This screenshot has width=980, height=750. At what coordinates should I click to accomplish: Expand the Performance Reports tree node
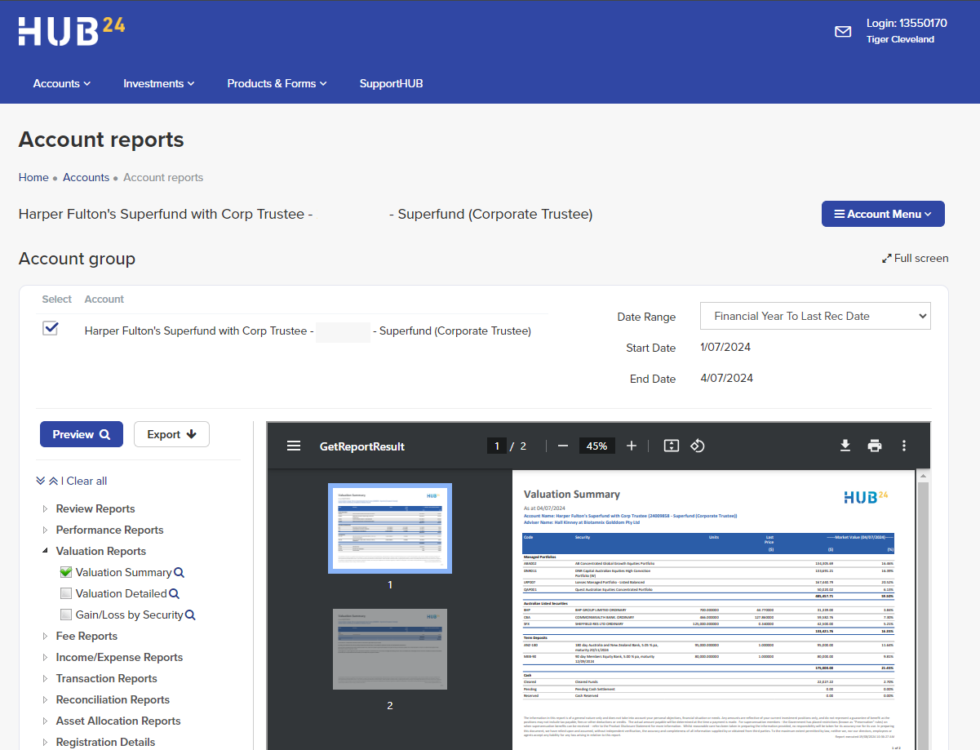click(x=45, y=530)
